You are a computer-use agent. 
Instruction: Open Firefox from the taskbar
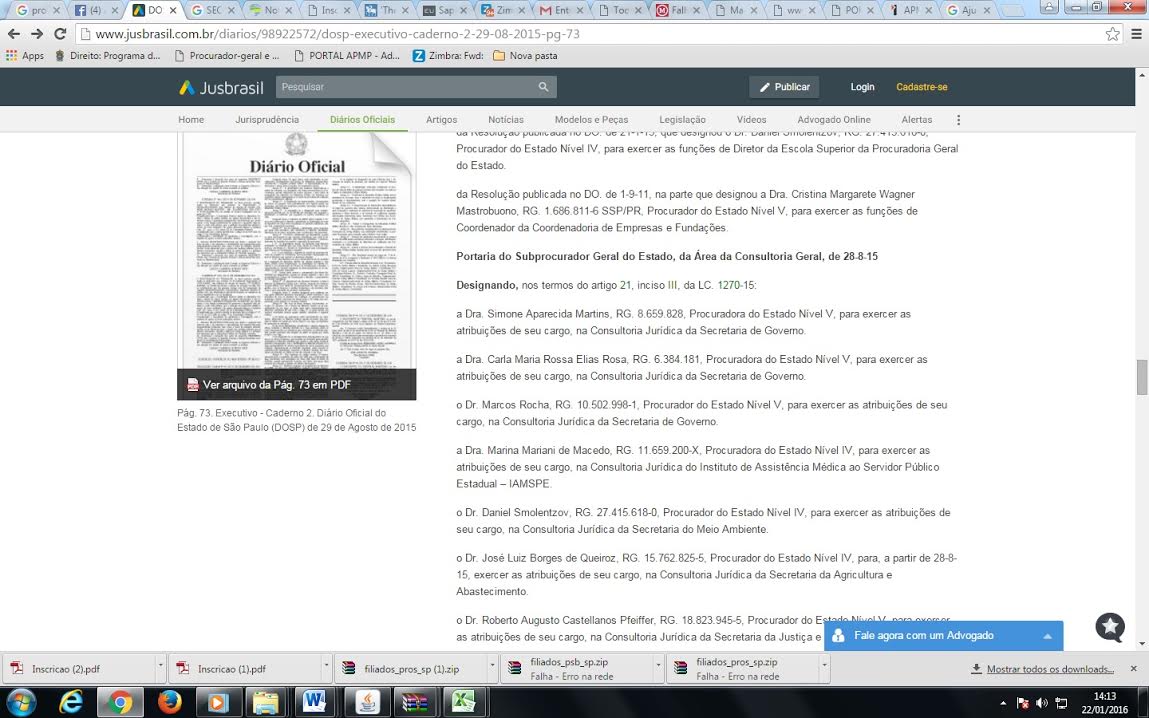point(168,702)
